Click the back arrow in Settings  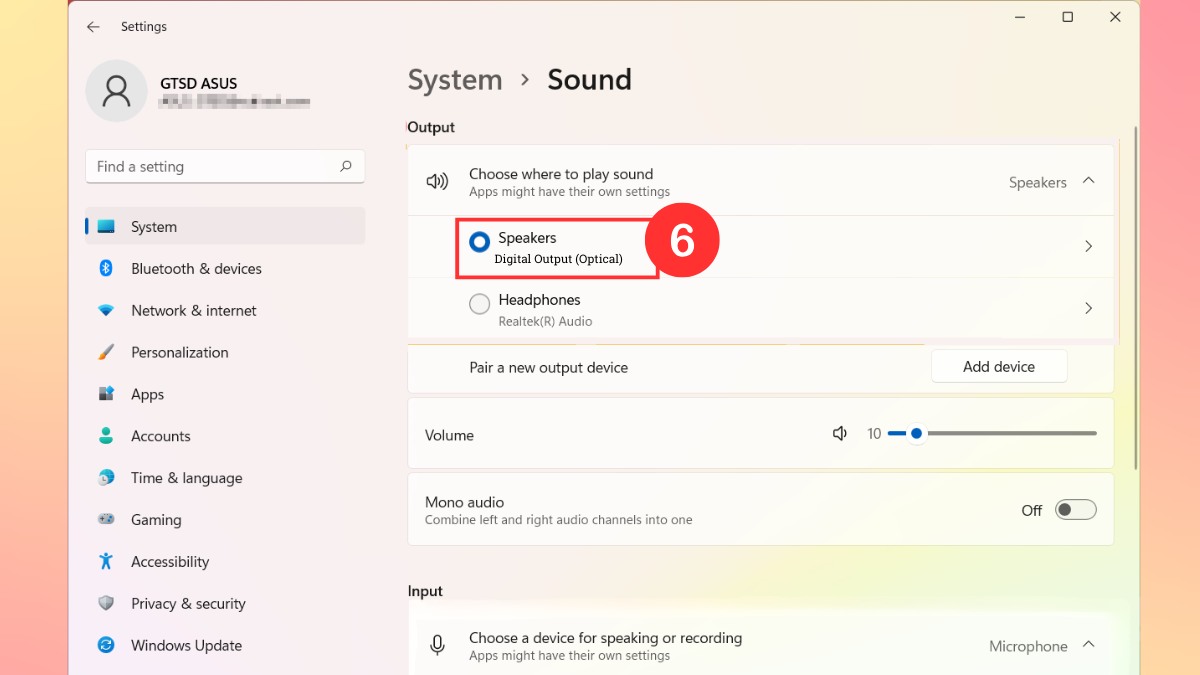[x=93, y=27]
